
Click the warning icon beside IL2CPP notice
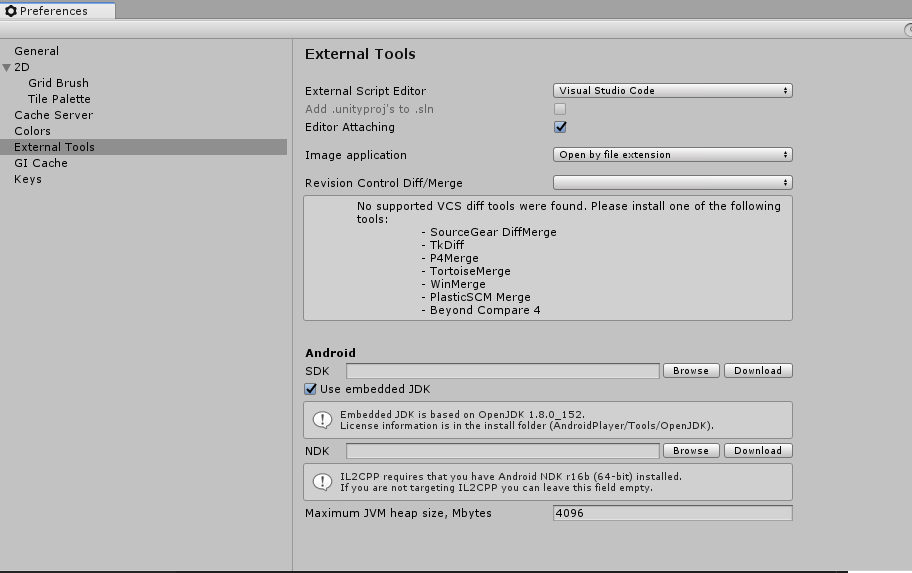[322, 482]
